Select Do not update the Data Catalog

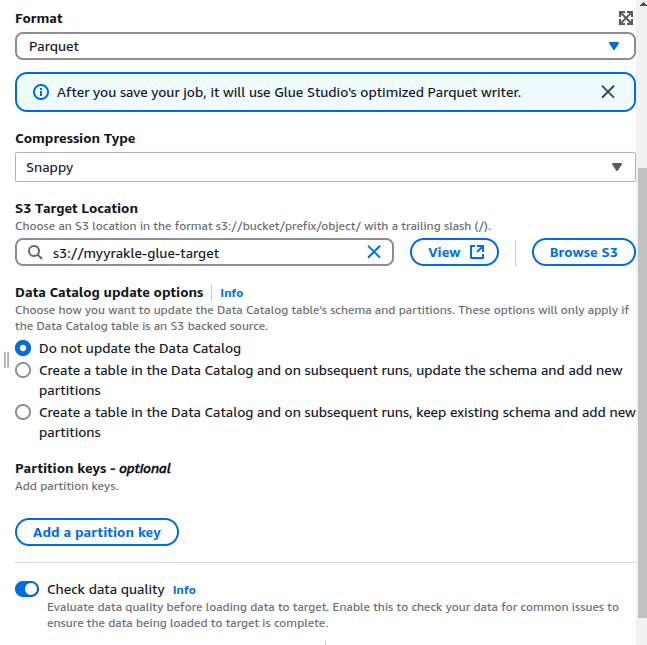24,349
